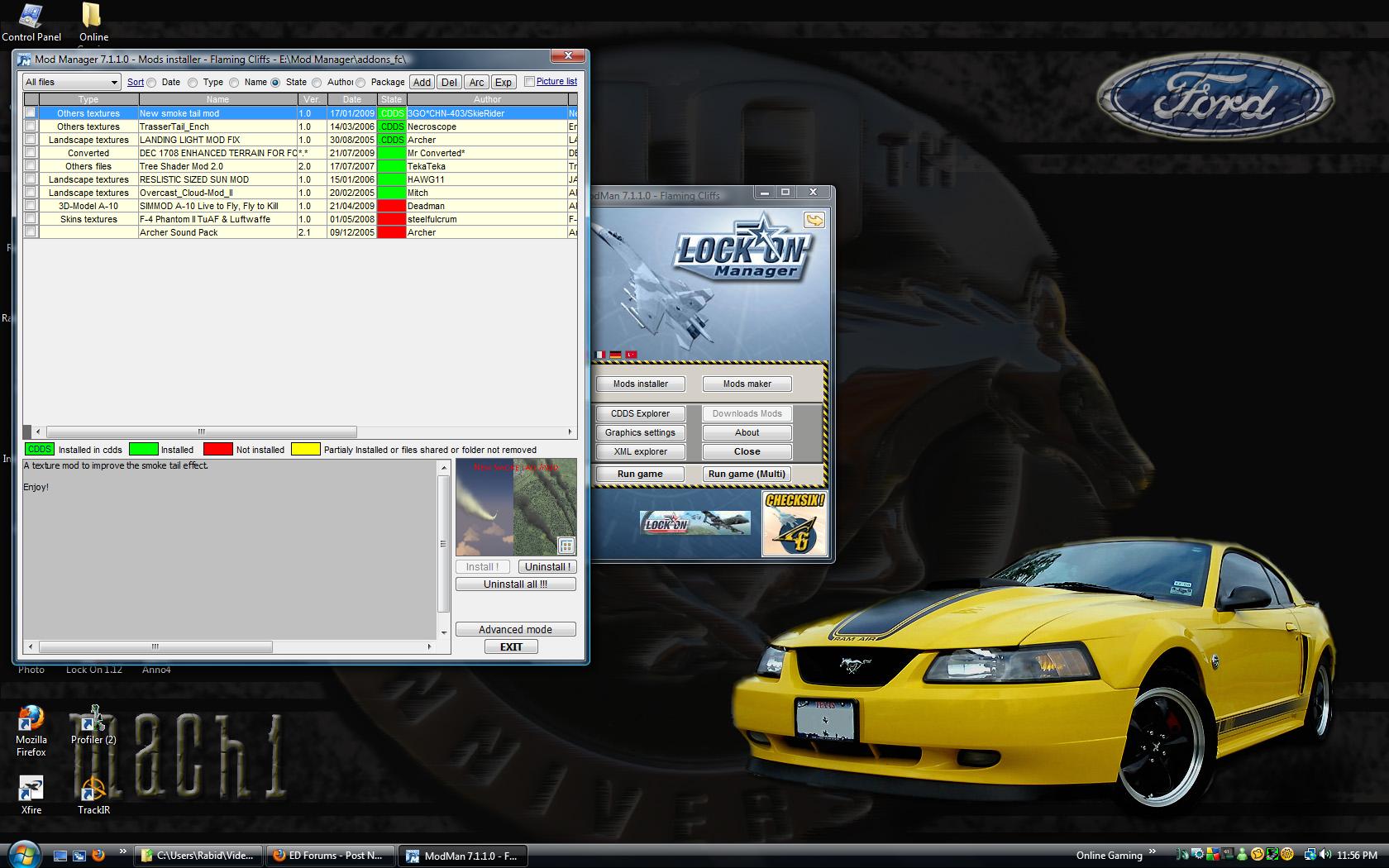
Task: Click the Uninstall ! button
Action: (x=547, y=567)
